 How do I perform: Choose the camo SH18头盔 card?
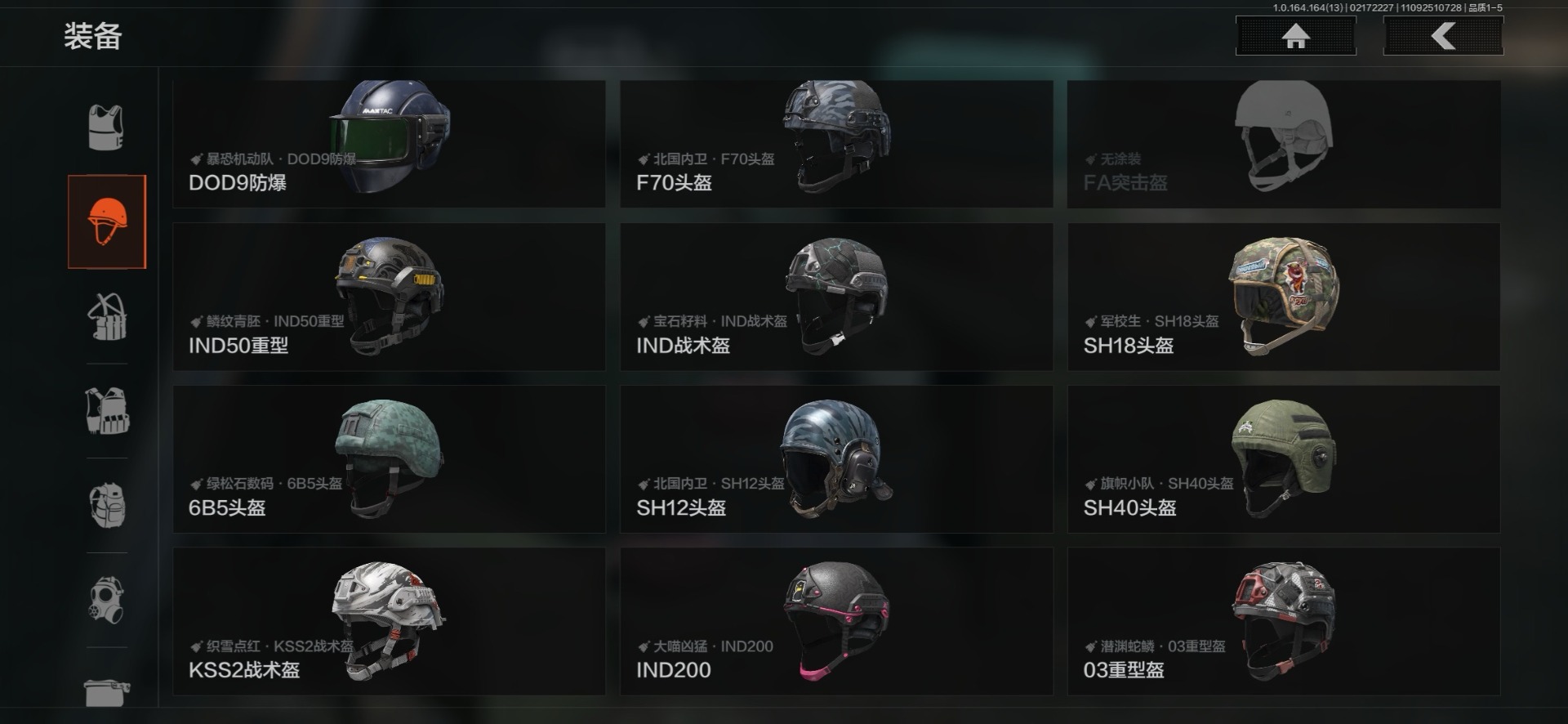(1284, 297)
